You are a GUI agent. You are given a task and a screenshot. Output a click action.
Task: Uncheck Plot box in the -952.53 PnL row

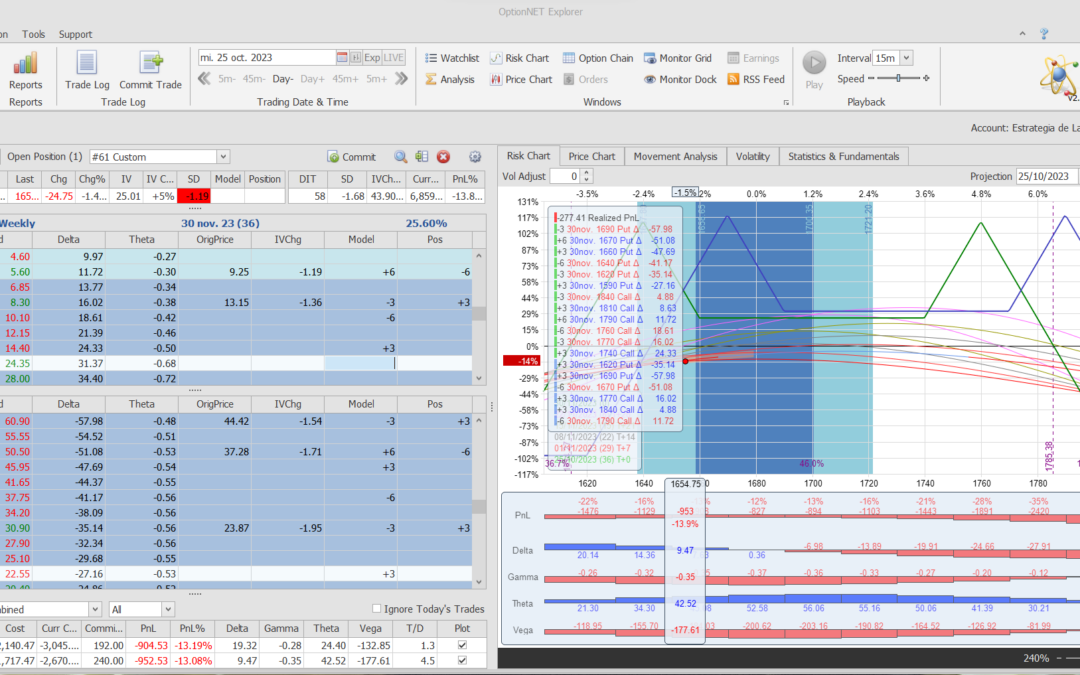[461, 660]
